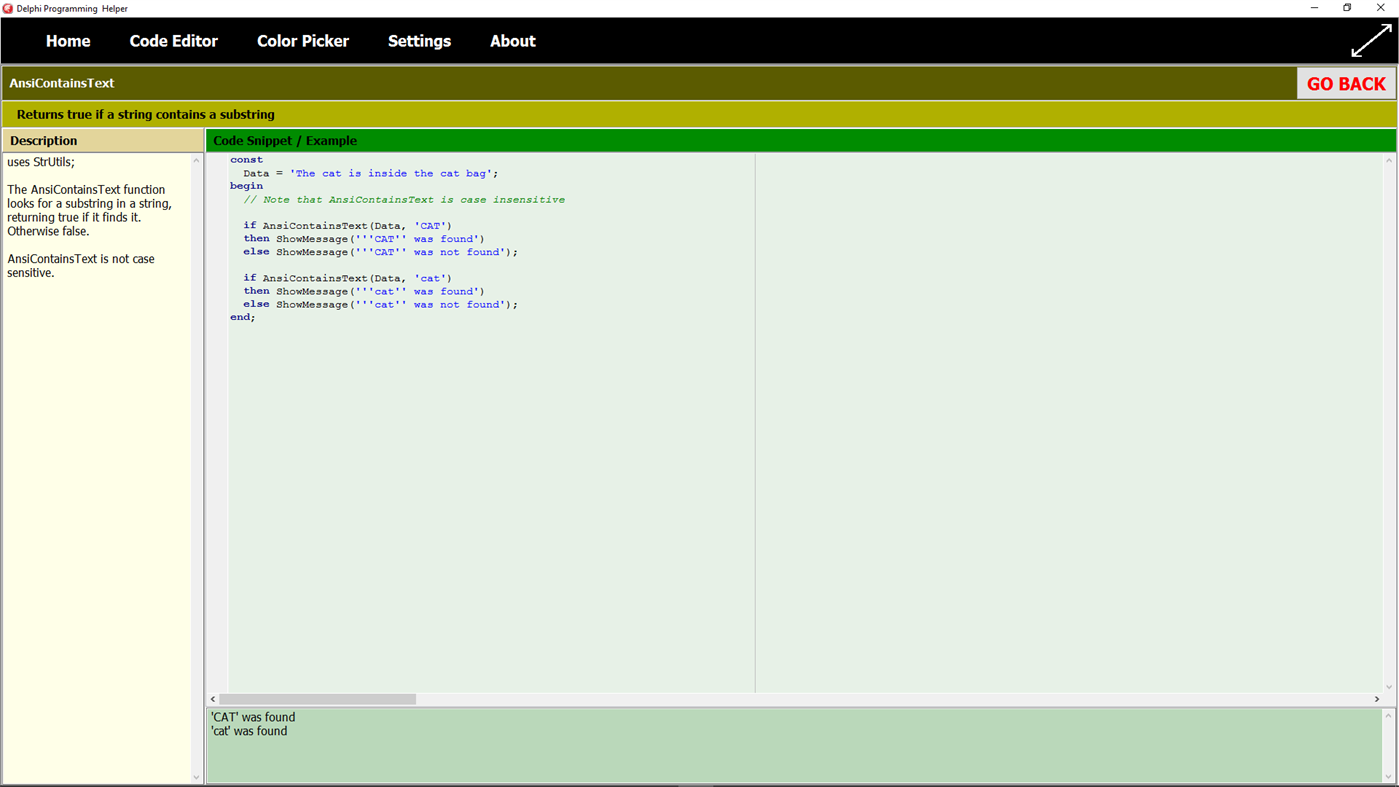This screenshot has width=1399, height=787.
Task: Click the 'const' keyword in the code
Action: (246, 160)
